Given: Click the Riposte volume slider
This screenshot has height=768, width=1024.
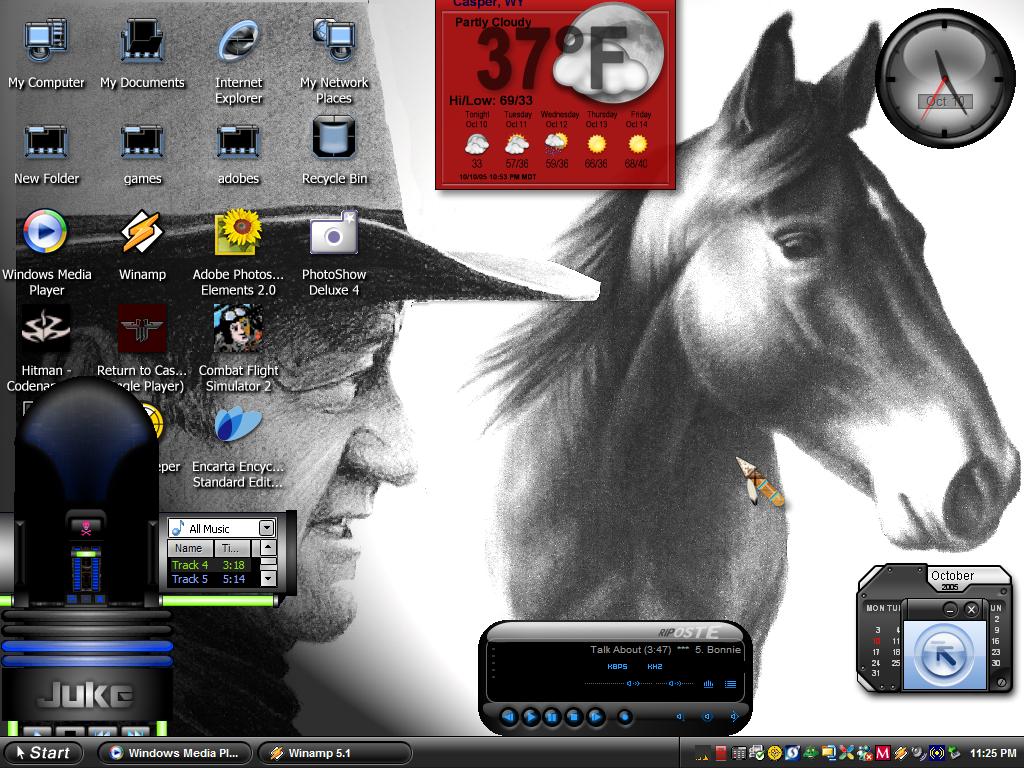Looking at the screenshot, I should coord(618,683).
